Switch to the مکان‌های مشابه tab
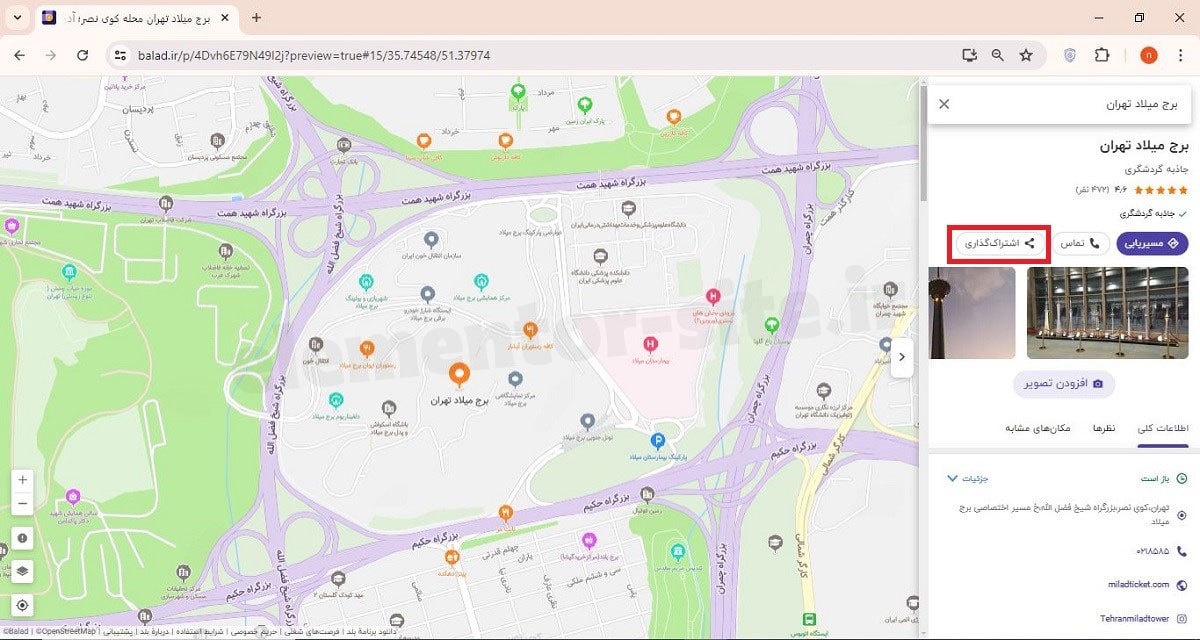Image resolution: width=1200 pixels, height=640 pixels. click(x=1038, y=428)
